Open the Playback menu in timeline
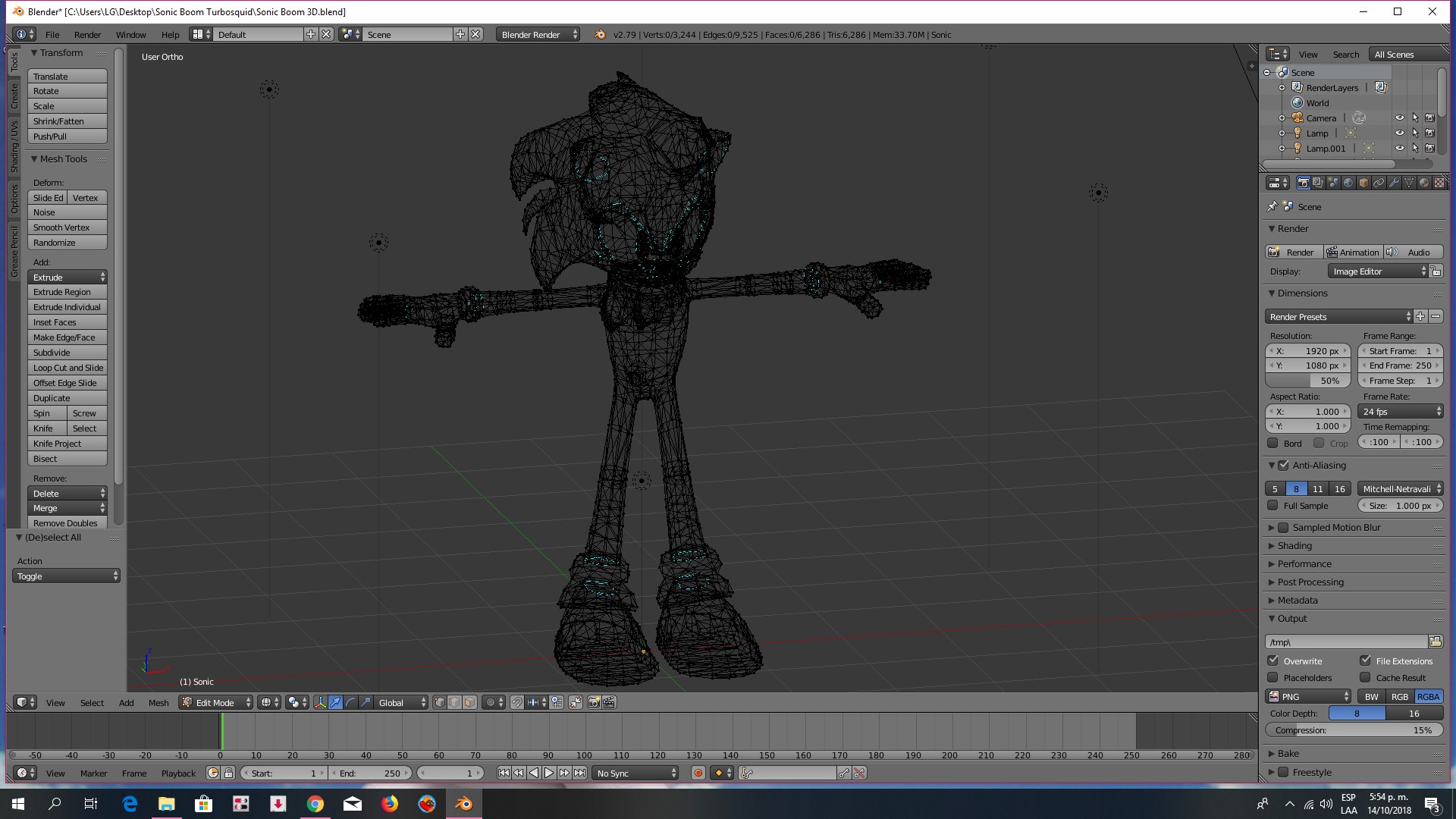1456x819 pixels. 178,773
